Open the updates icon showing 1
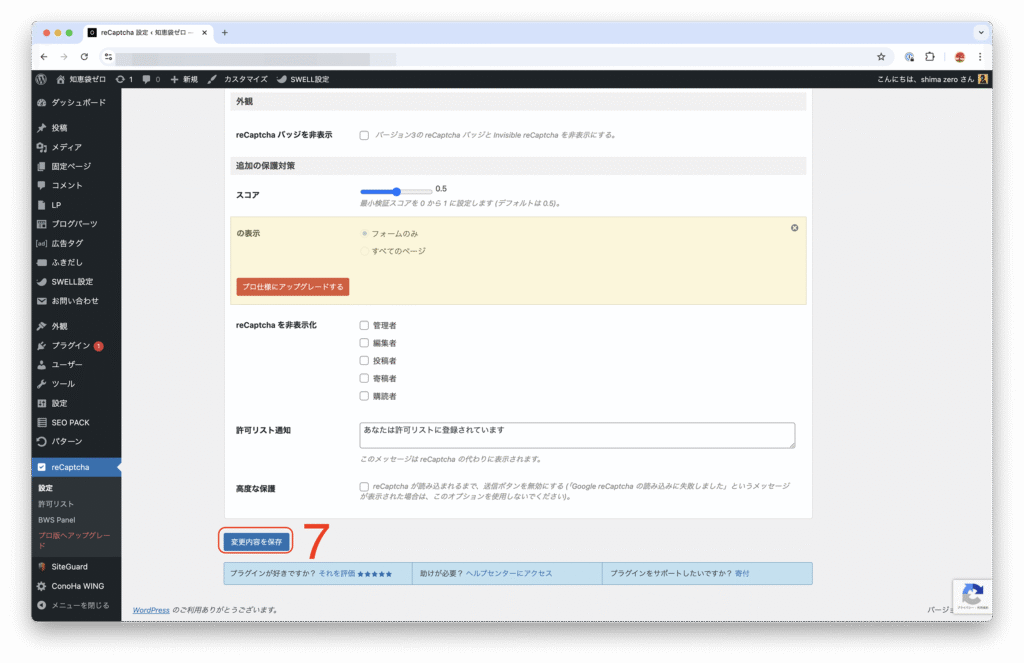1024x663 pixels. coord(124,79)
